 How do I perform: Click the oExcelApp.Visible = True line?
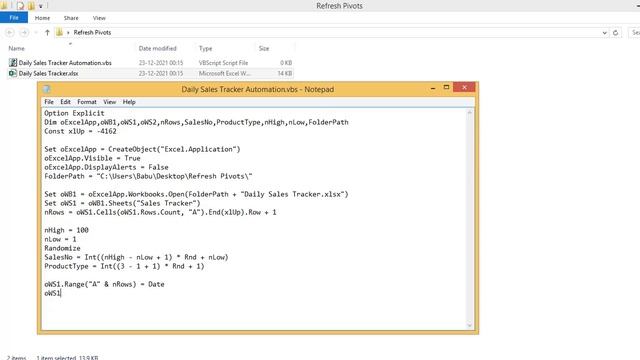[92, 158]
